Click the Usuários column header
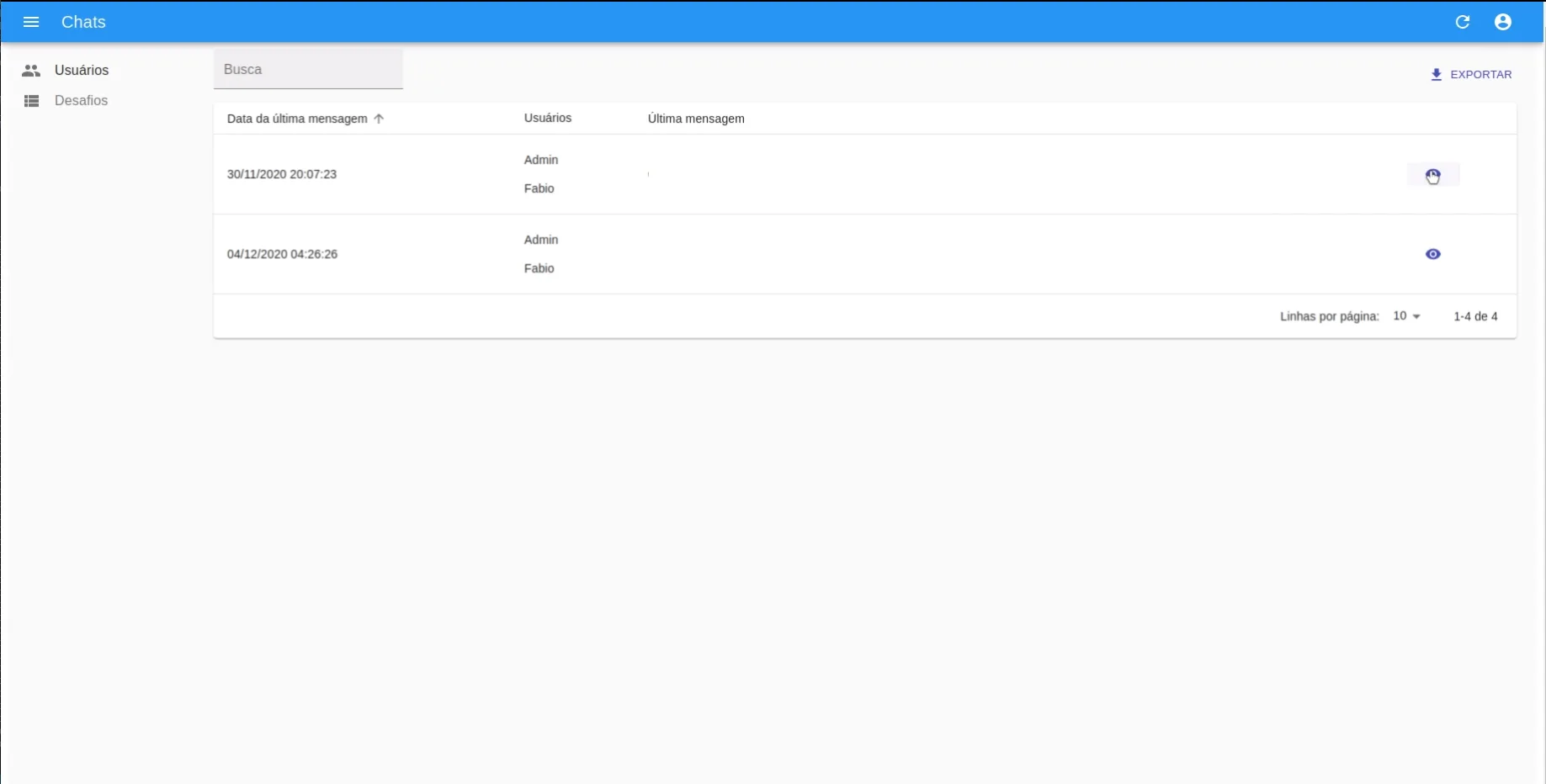The image size is (1546, 784). (548, 118)
